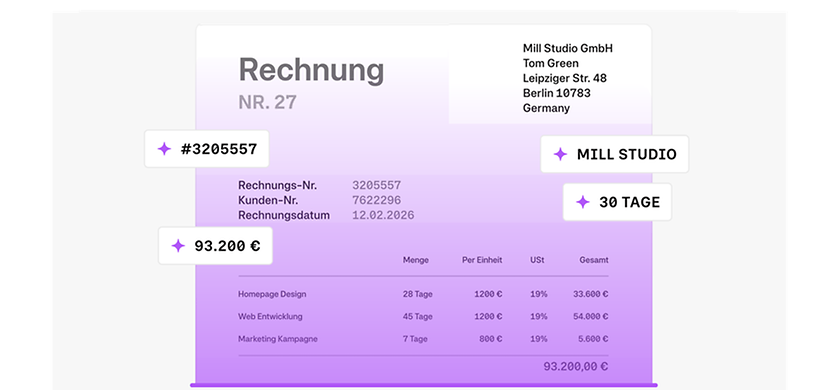The image size is (820, 390).
Task: Click the 28 Tage quantity
Action: [418, 294]
